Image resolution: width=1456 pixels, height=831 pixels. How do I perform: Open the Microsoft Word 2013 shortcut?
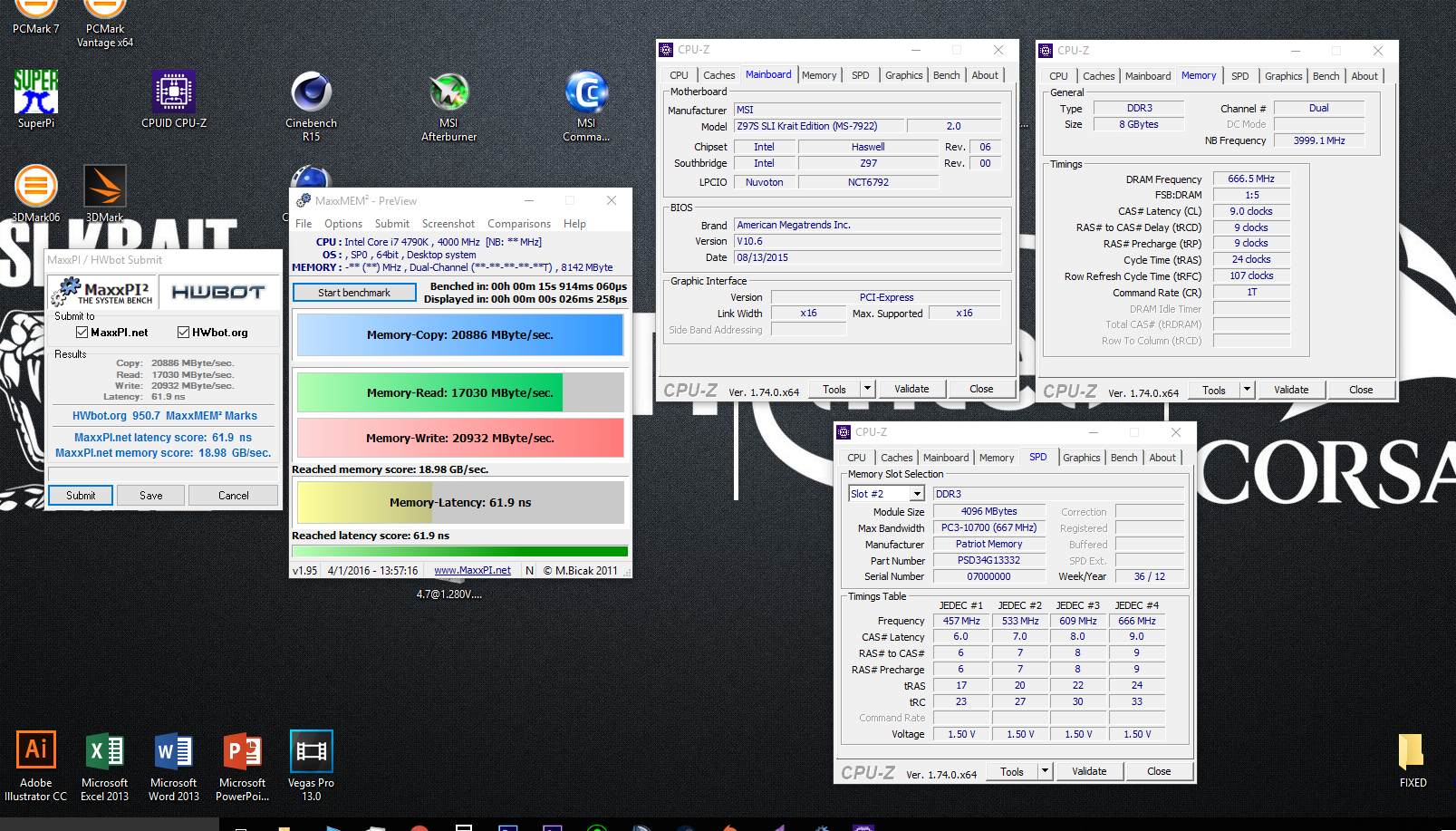click(x=174, y=766)
